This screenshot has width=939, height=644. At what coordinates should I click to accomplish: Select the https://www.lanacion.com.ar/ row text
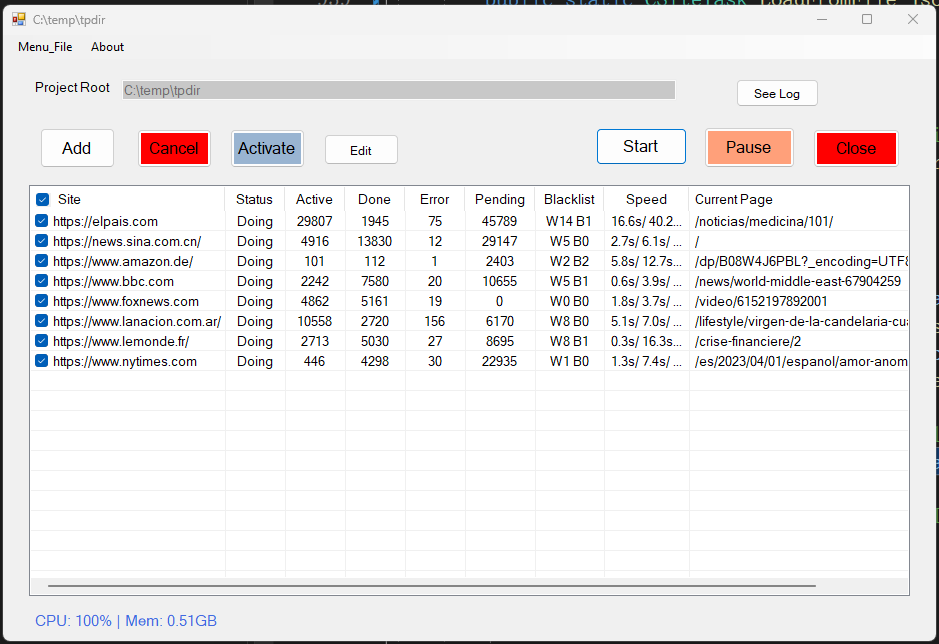click(137, 322)
